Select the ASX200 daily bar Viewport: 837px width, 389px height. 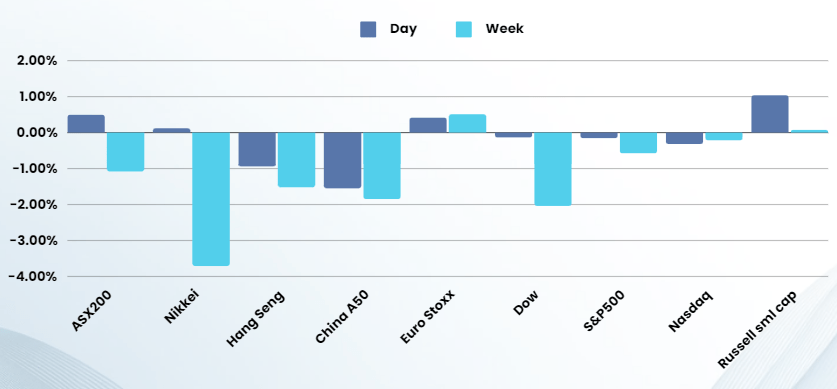(x=86, y=124)
